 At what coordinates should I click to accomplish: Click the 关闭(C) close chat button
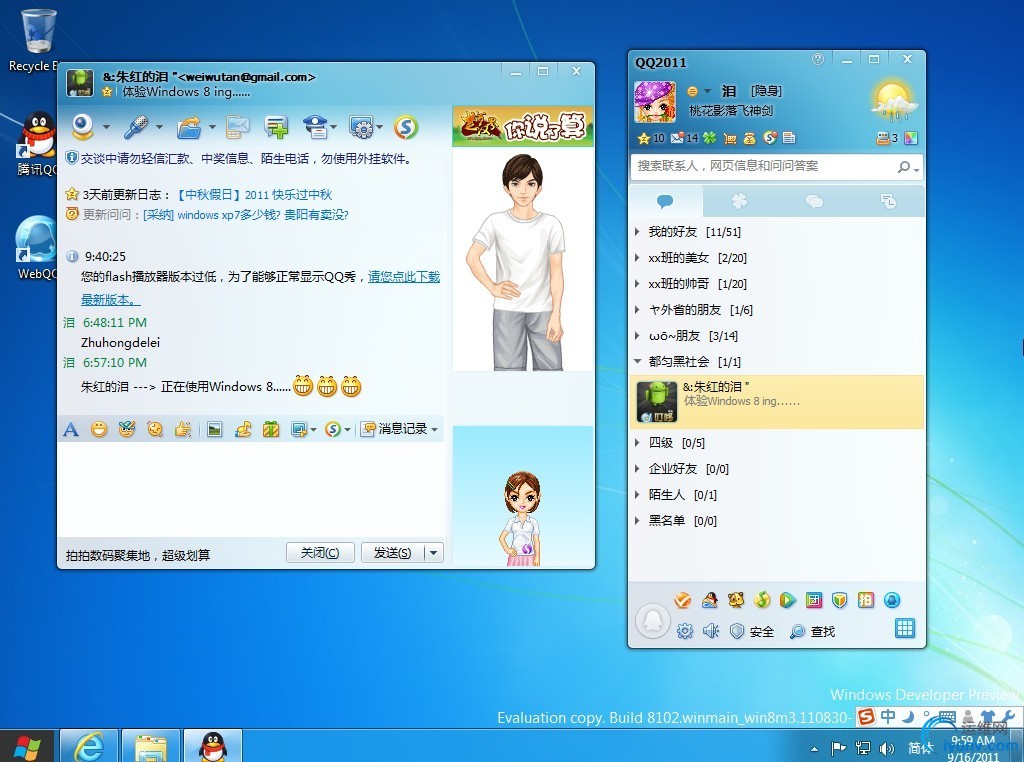click(320, 553)
